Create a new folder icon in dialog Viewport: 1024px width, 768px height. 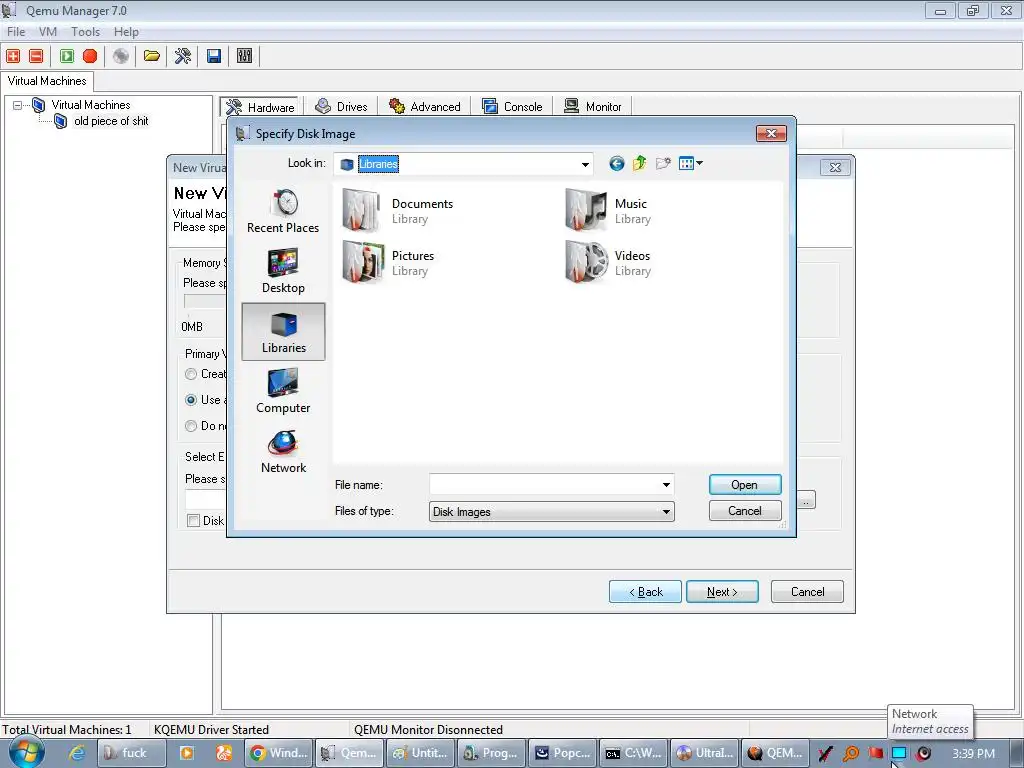pyautogui.click(x=663, y=163)
